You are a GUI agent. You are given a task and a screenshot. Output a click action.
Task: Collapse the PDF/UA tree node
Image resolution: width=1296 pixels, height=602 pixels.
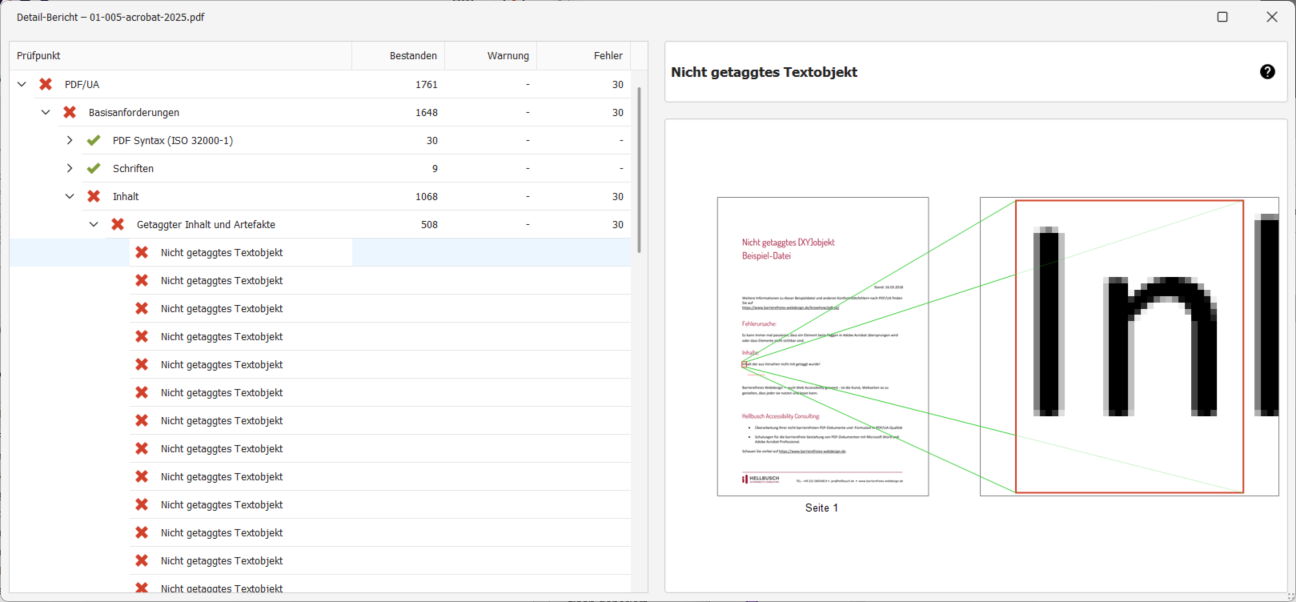pos(22,85)
